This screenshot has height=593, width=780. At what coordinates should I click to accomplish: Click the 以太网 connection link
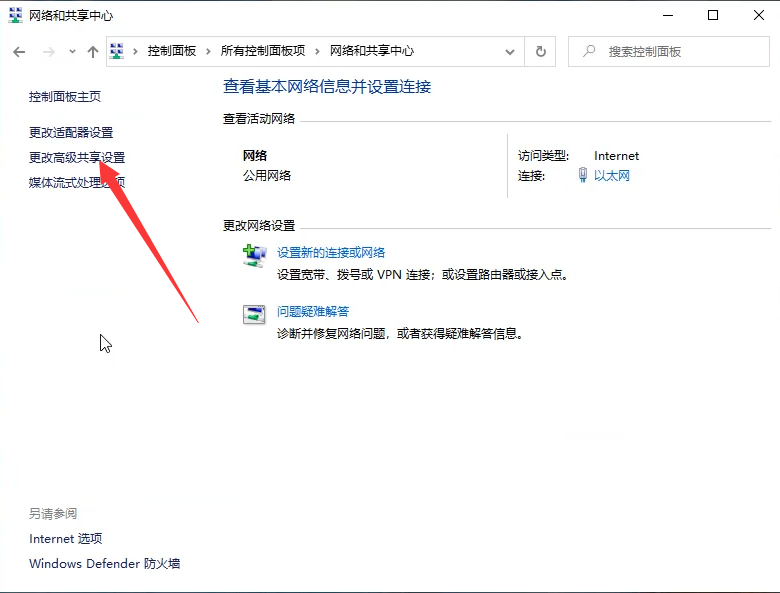pyautogui.click(x=612, y=175)
